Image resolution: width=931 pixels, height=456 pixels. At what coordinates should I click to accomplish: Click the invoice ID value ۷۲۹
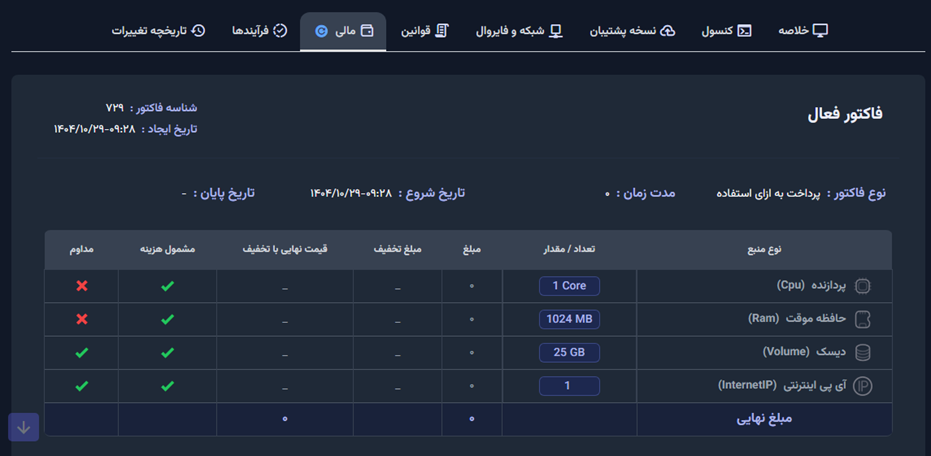coord(115,107)
